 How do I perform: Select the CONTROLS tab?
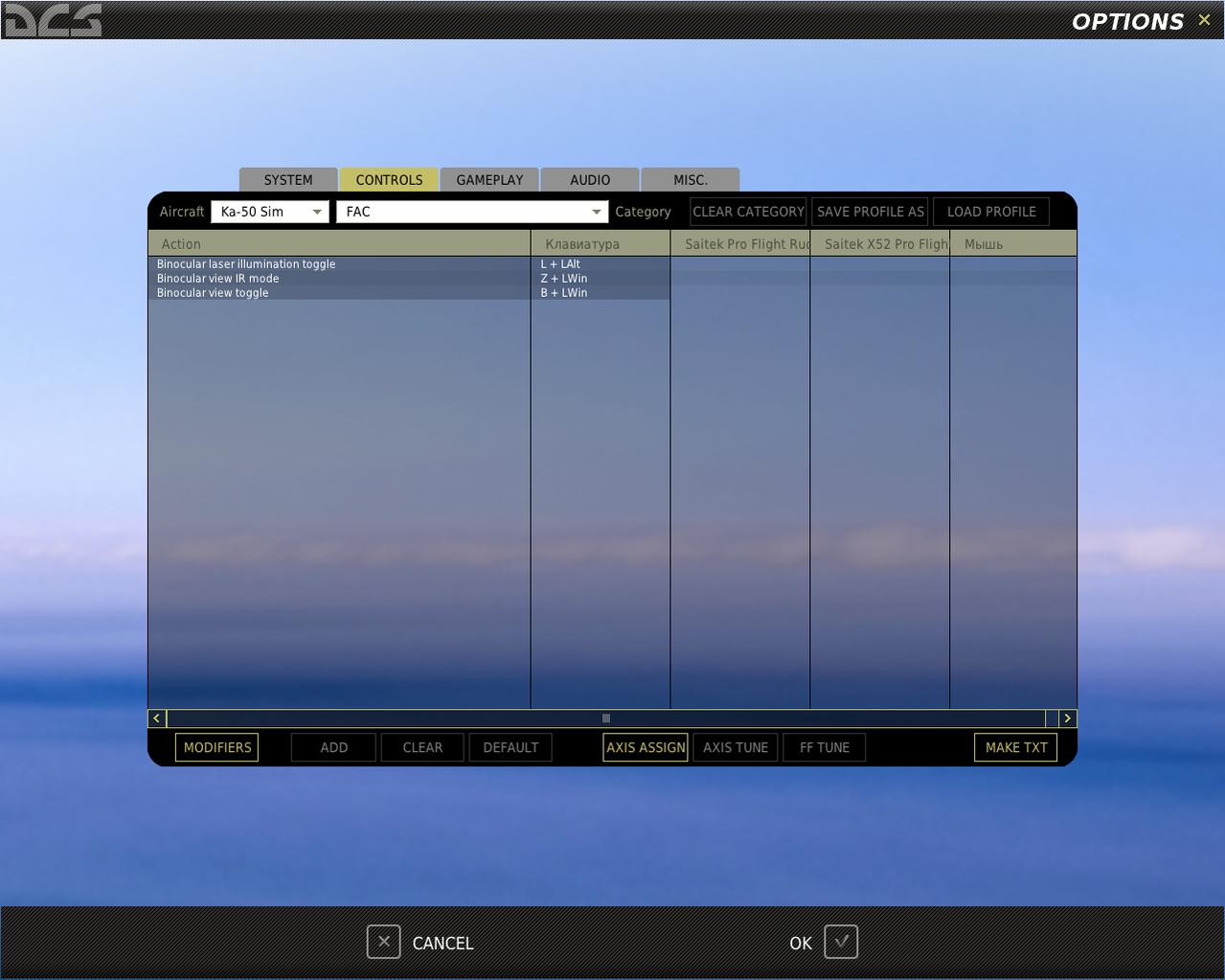coord(389,180)
